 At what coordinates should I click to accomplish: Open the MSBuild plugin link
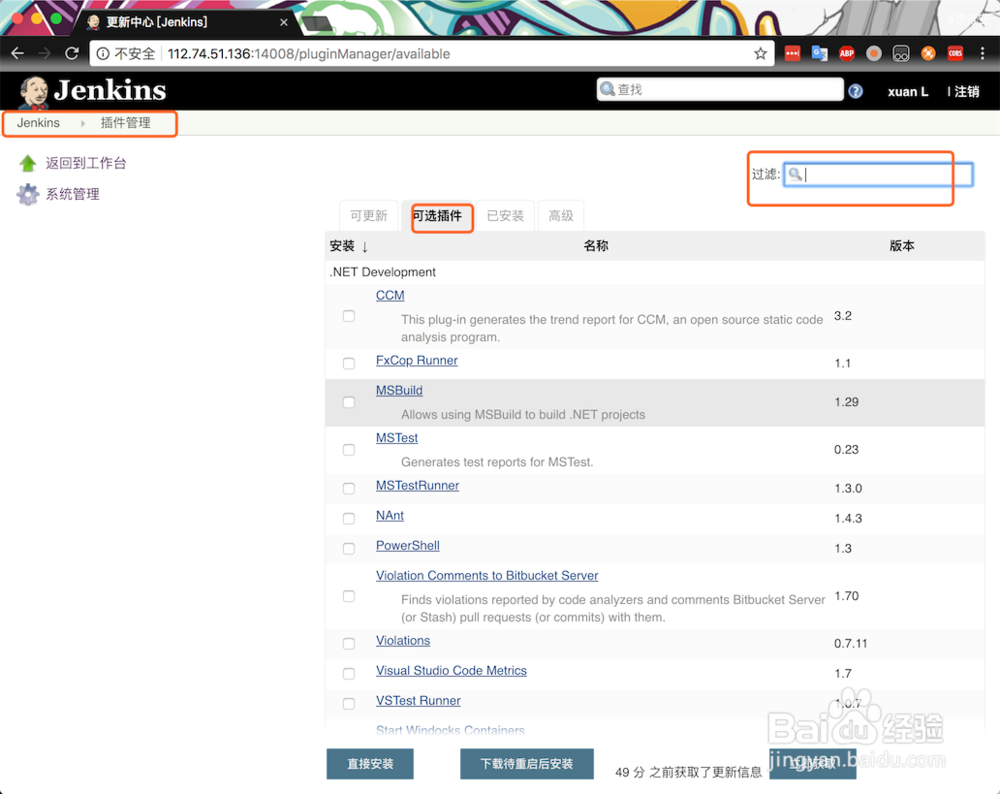[399, 390]
